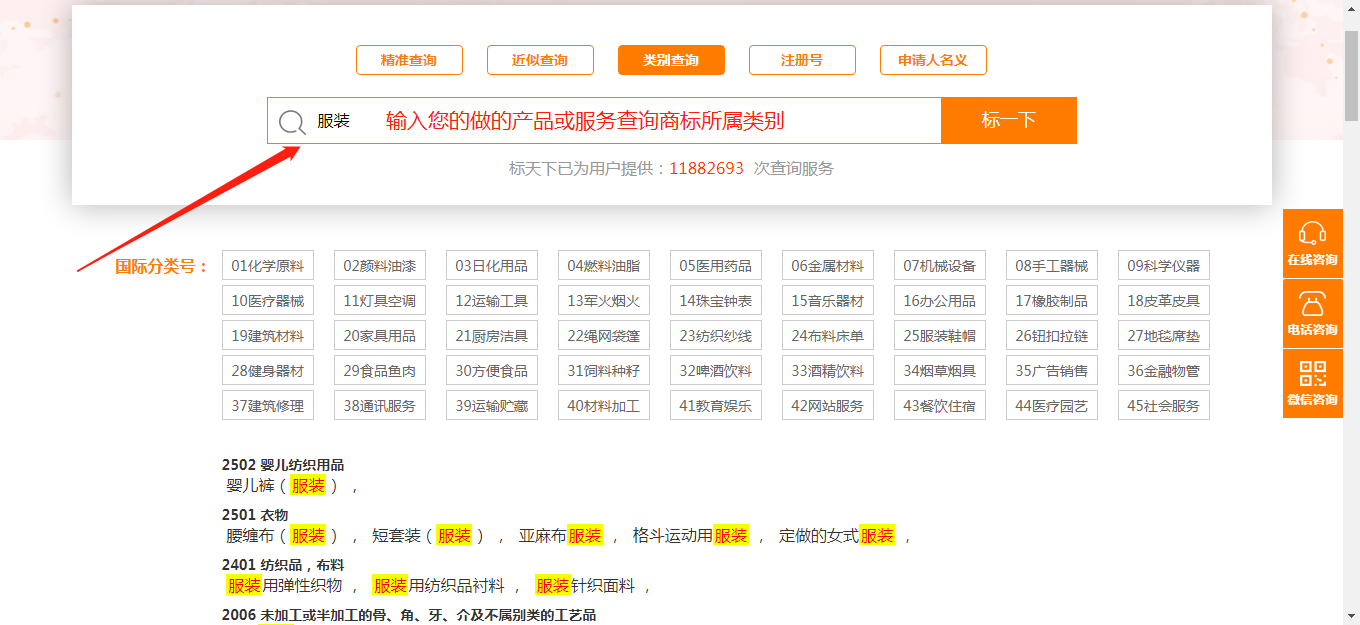Viewport: 1360px width, 625px height.
Task: Open the 申请人名义 query tab
Action: tap(933, 60)
